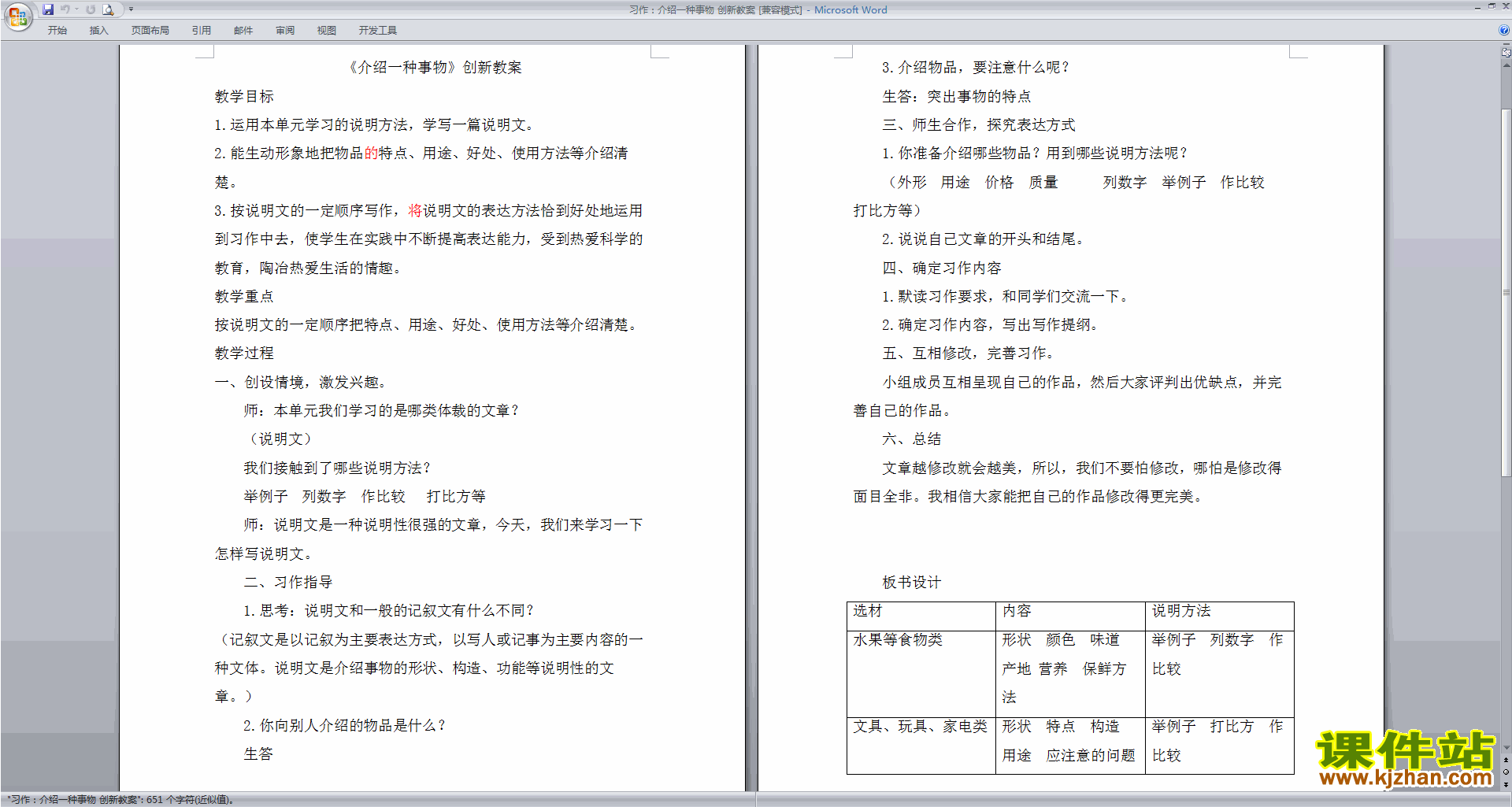
Task: Open the Select Browse Object button
Action: pos(1506,772)
